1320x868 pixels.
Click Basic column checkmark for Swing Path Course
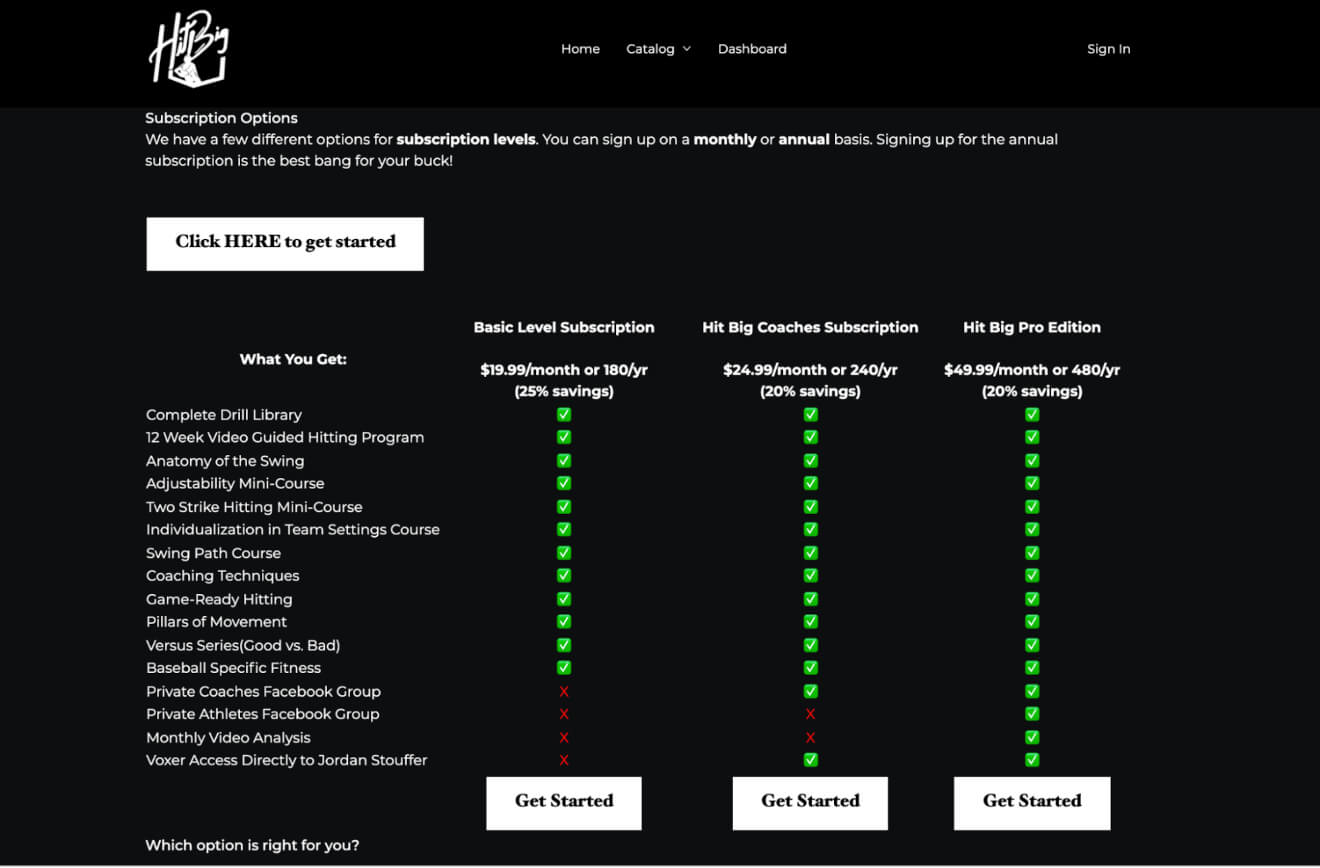coord(564,553)
